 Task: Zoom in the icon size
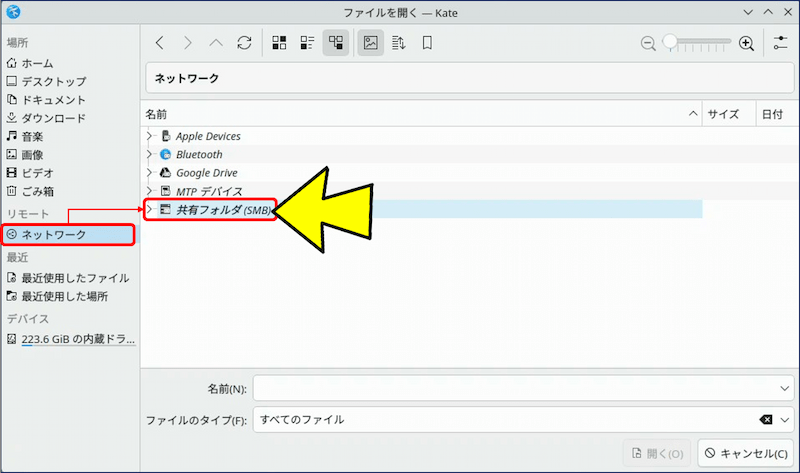click(746, 43)
